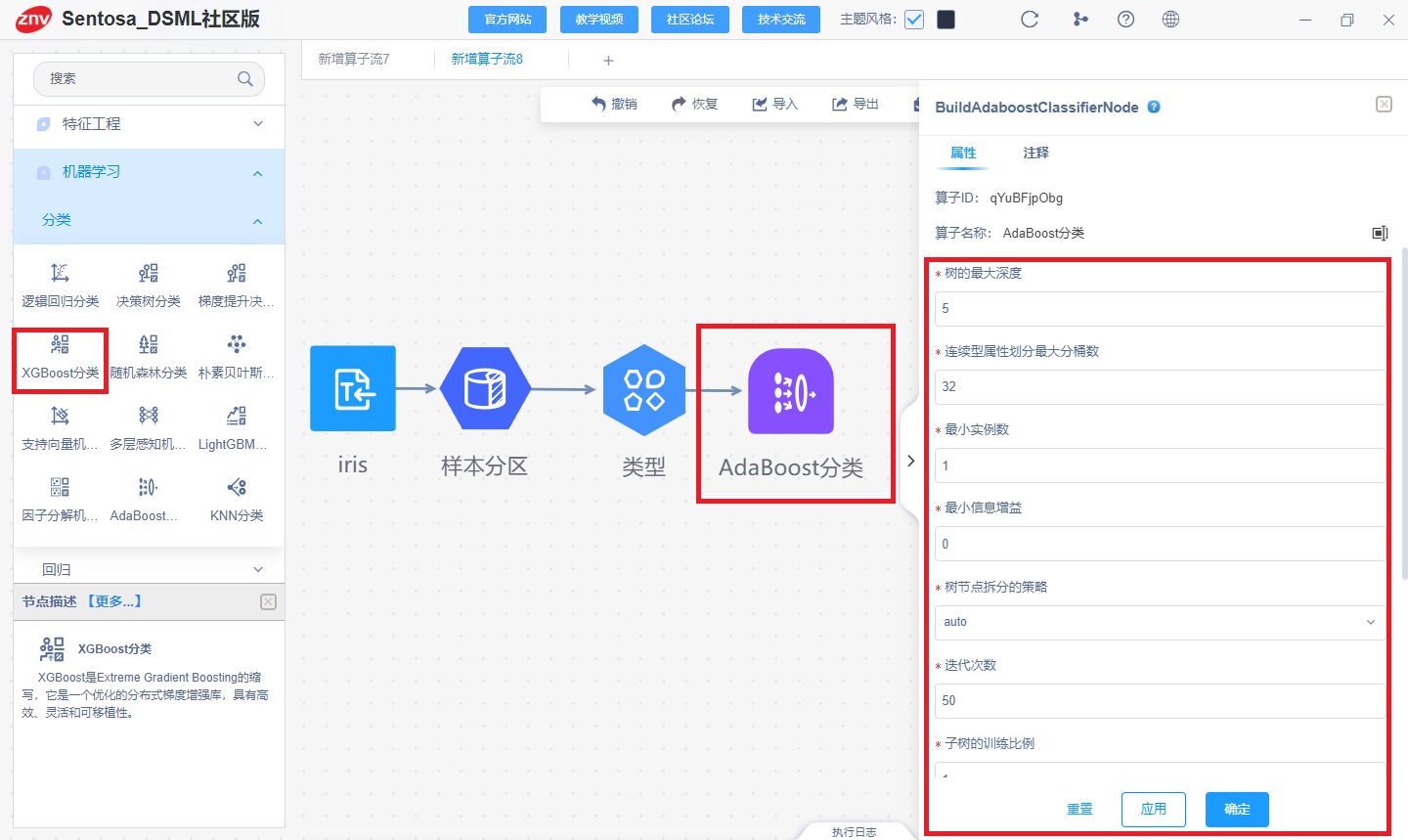Click the 迭代次数 input field
This screenshot has height=840, width=1408.
[x=1160, y=700]
